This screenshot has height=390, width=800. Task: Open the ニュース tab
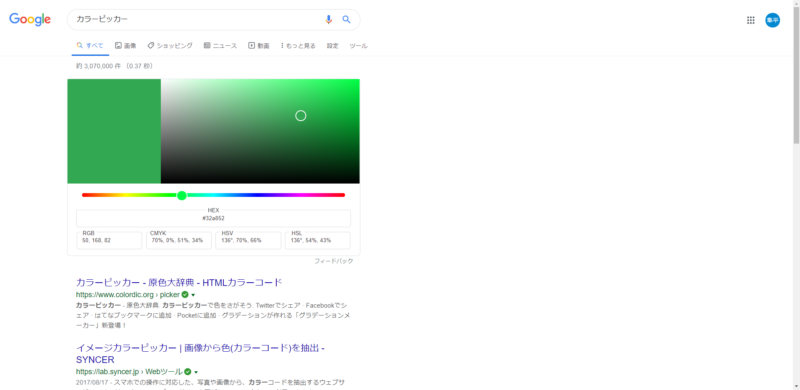(220, 45)
